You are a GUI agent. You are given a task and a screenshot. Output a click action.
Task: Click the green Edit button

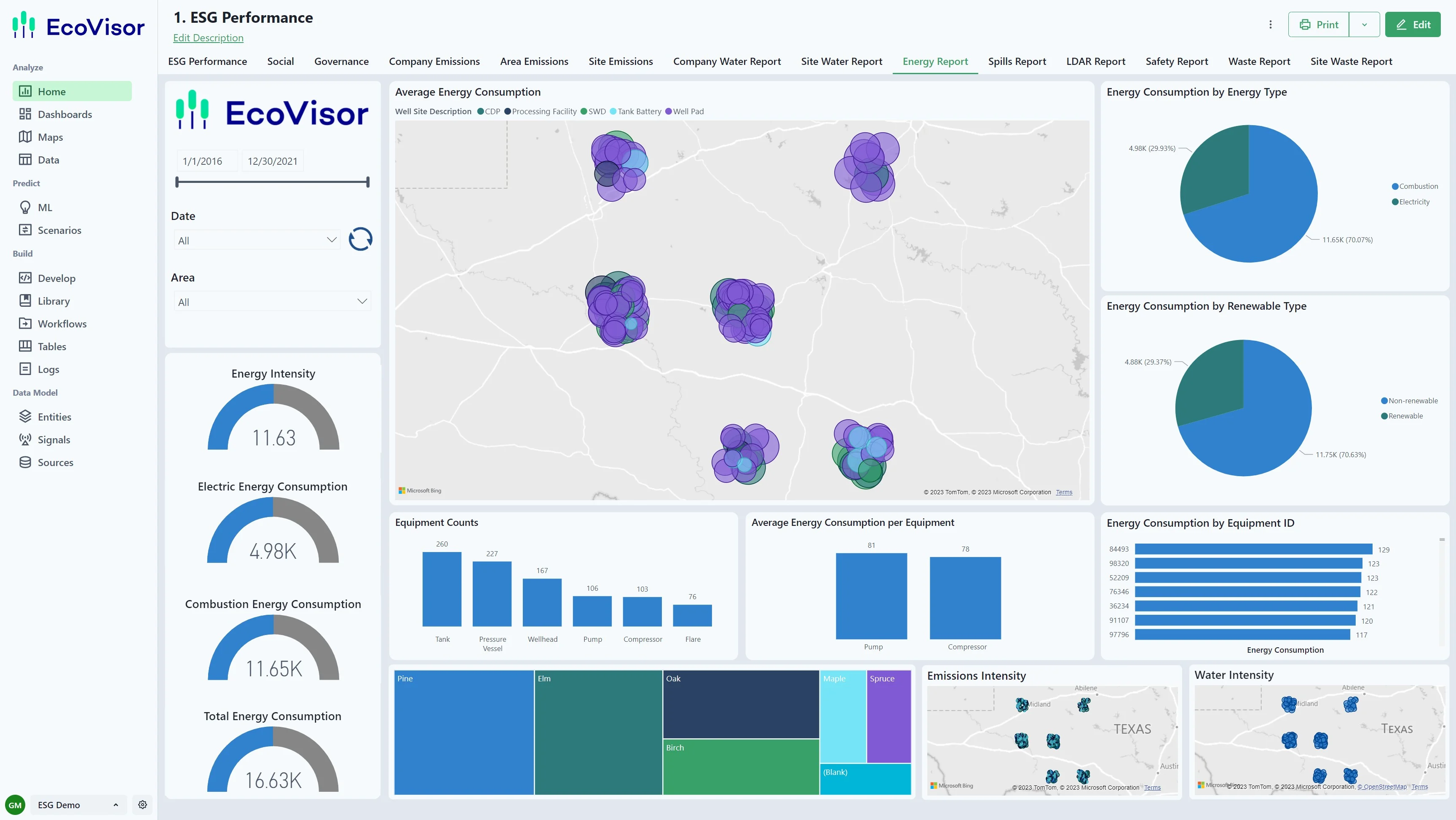[x=1413, y=24]
